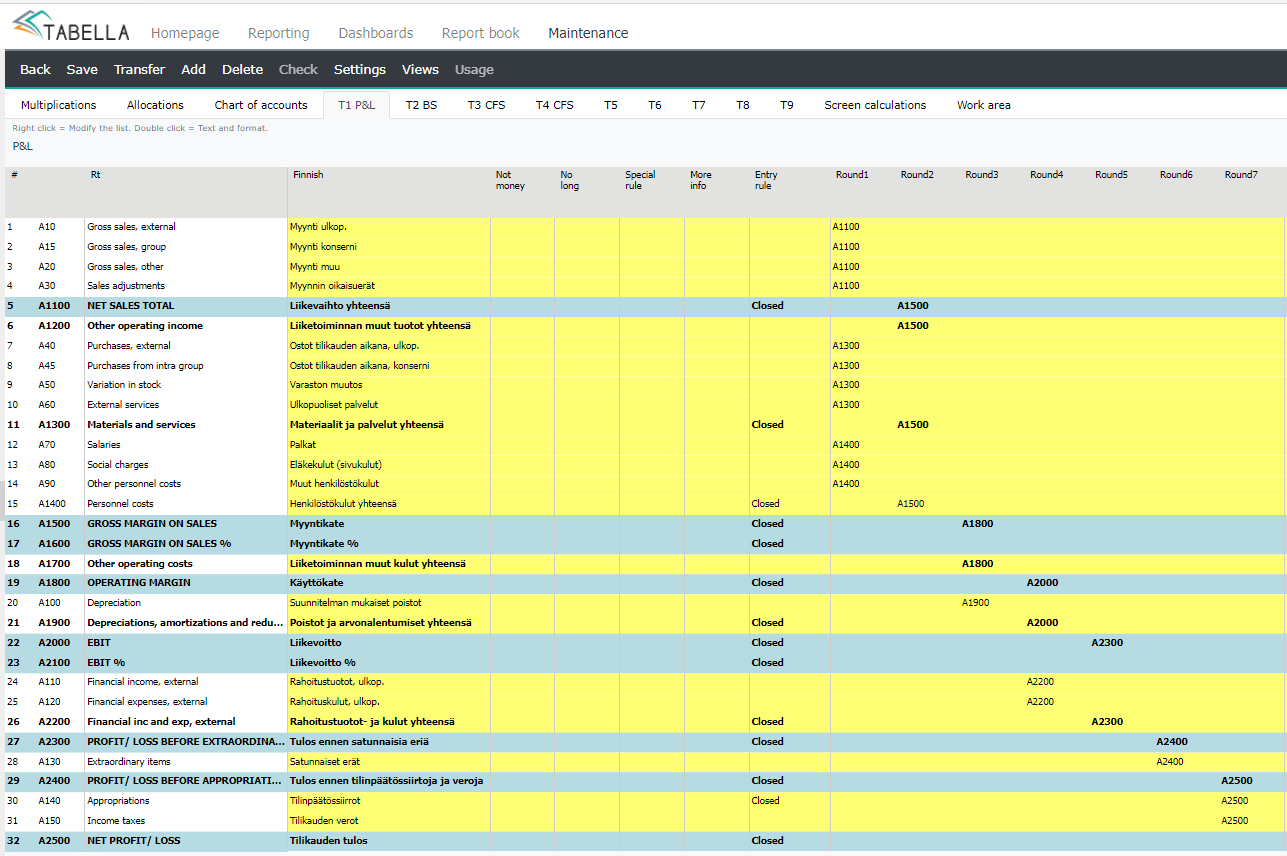The image size is (1287, 856).
Task: Switch to the T2 BS tab
Action: [x=421, y=105]
